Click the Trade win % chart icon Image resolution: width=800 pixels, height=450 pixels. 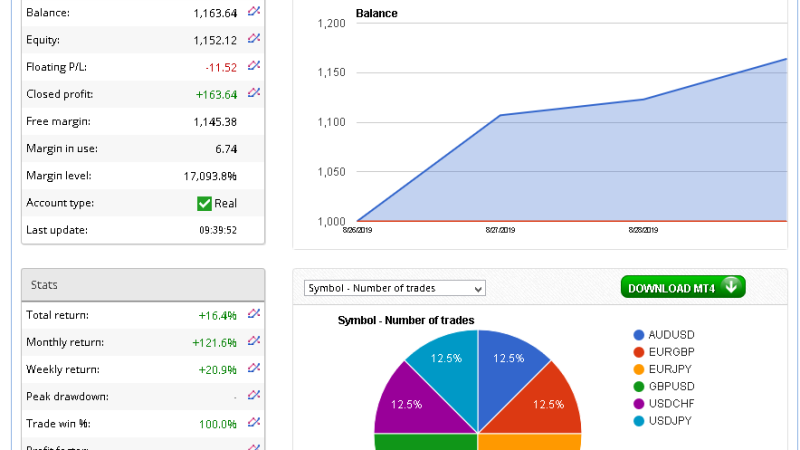coord(254,422)
